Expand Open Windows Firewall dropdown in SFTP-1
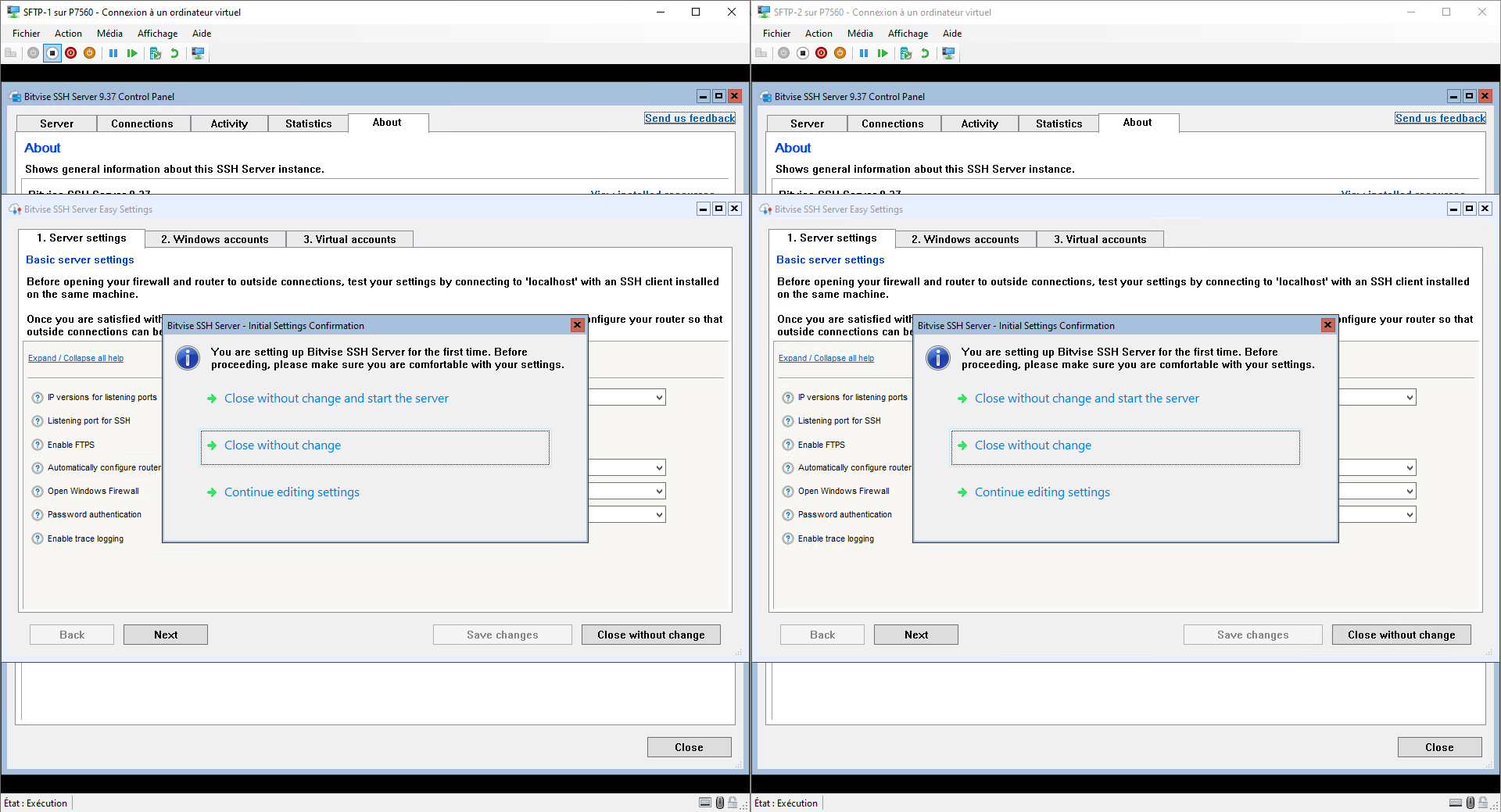 pyautogui.click(x=659, y=492)
